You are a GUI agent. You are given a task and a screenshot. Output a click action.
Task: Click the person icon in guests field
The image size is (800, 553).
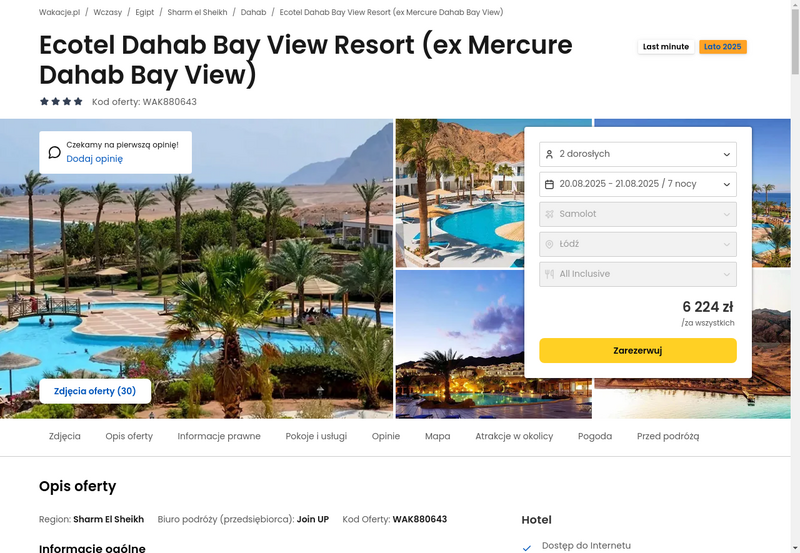549,154
